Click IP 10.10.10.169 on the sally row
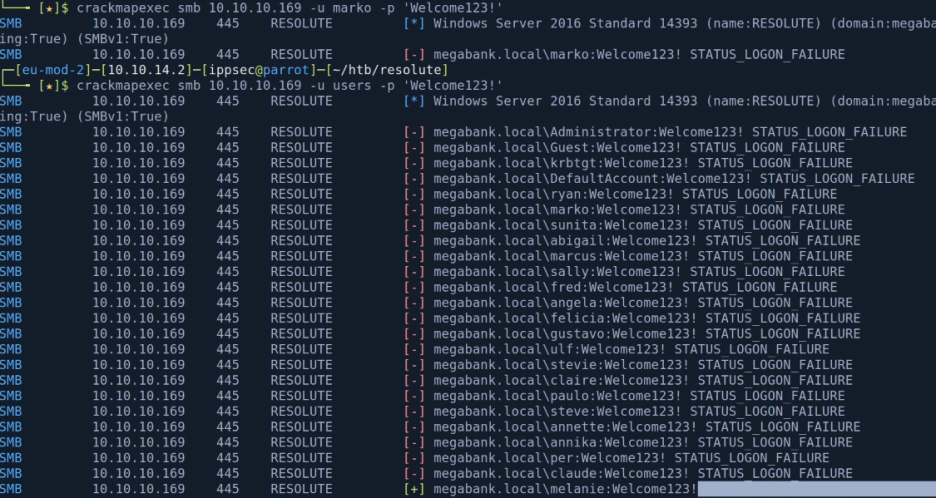 coord(138,272)
